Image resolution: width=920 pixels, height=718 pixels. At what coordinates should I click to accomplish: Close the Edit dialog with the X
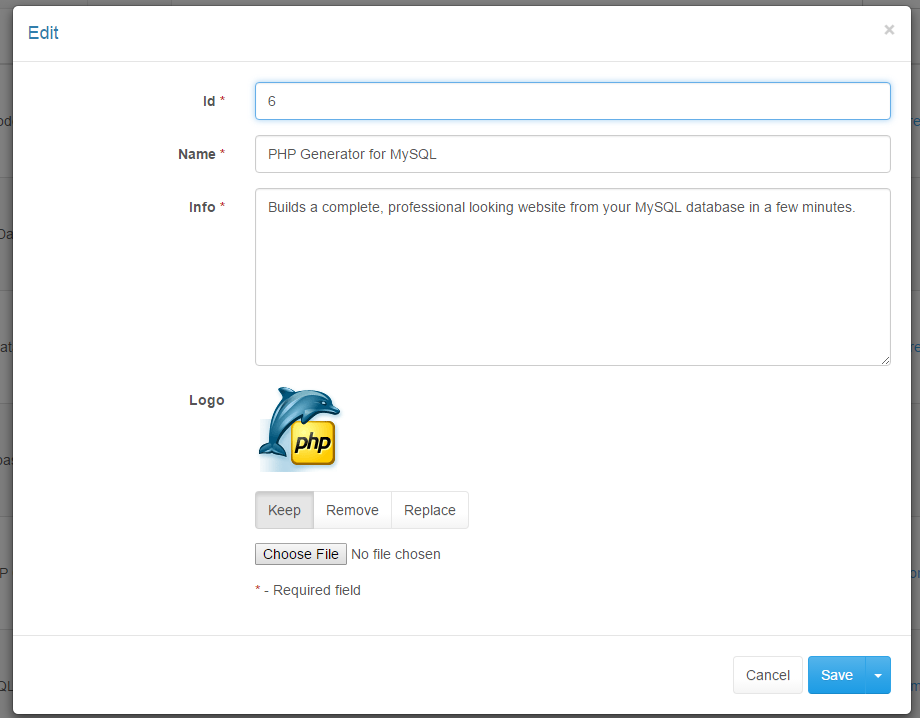point(888,30)
